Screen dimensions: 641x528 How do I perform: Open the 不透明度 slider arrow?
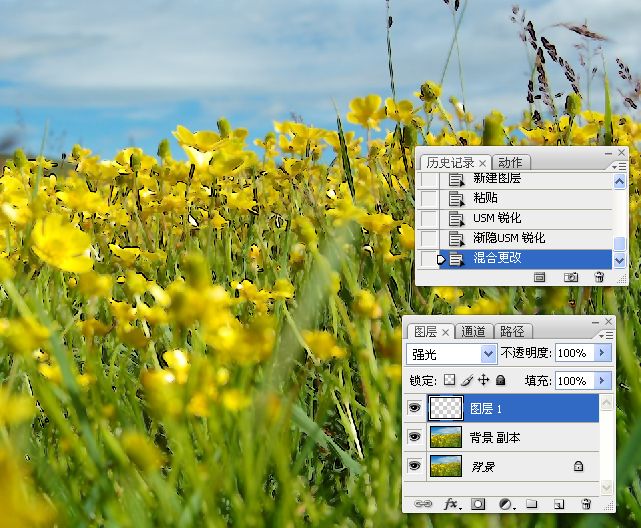pyautogui.click(x=603, y=353)
